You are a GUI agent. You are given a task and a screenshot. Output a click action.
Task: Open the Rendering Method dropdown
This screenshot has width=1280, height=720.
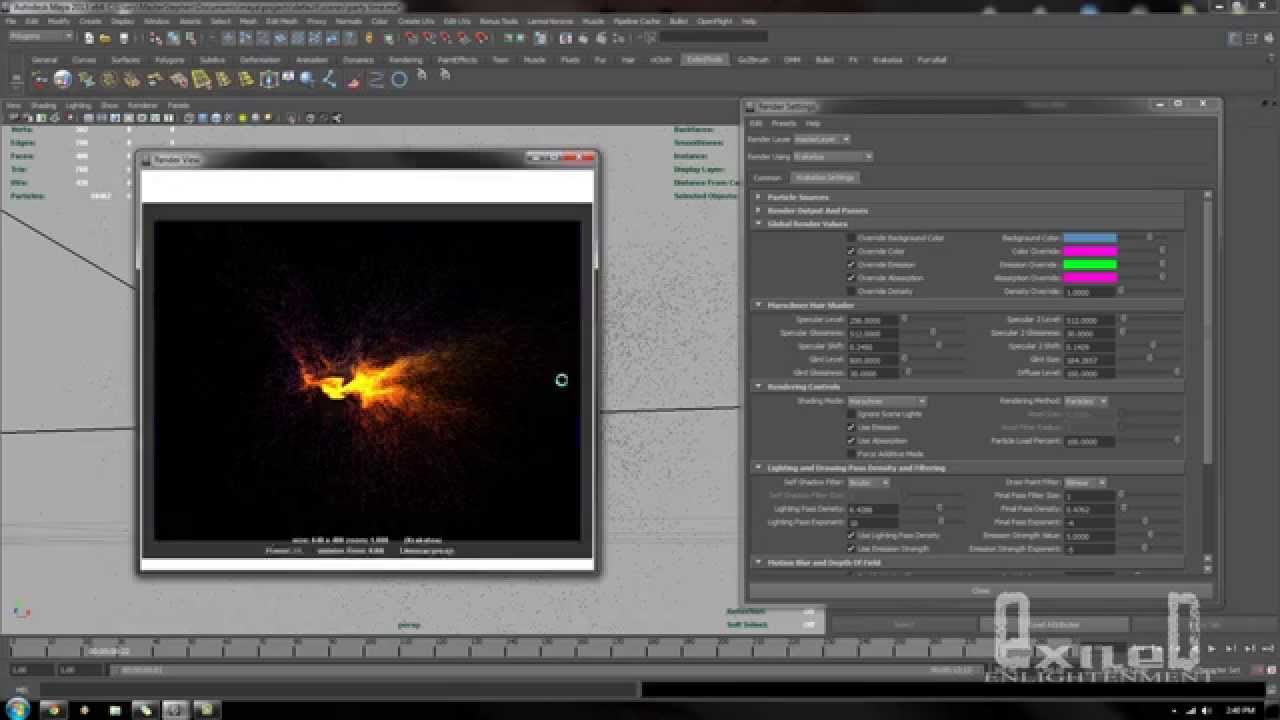point(1086,401)
